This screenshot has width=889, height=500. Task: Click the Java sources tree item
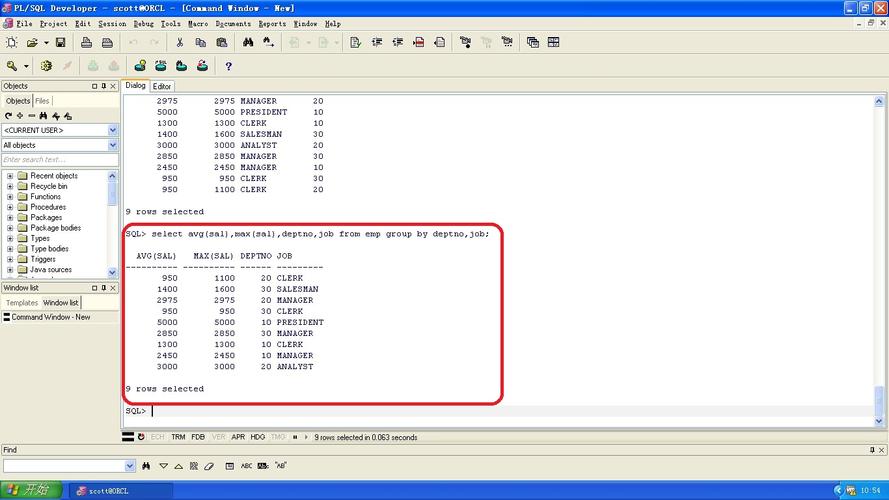50,270
